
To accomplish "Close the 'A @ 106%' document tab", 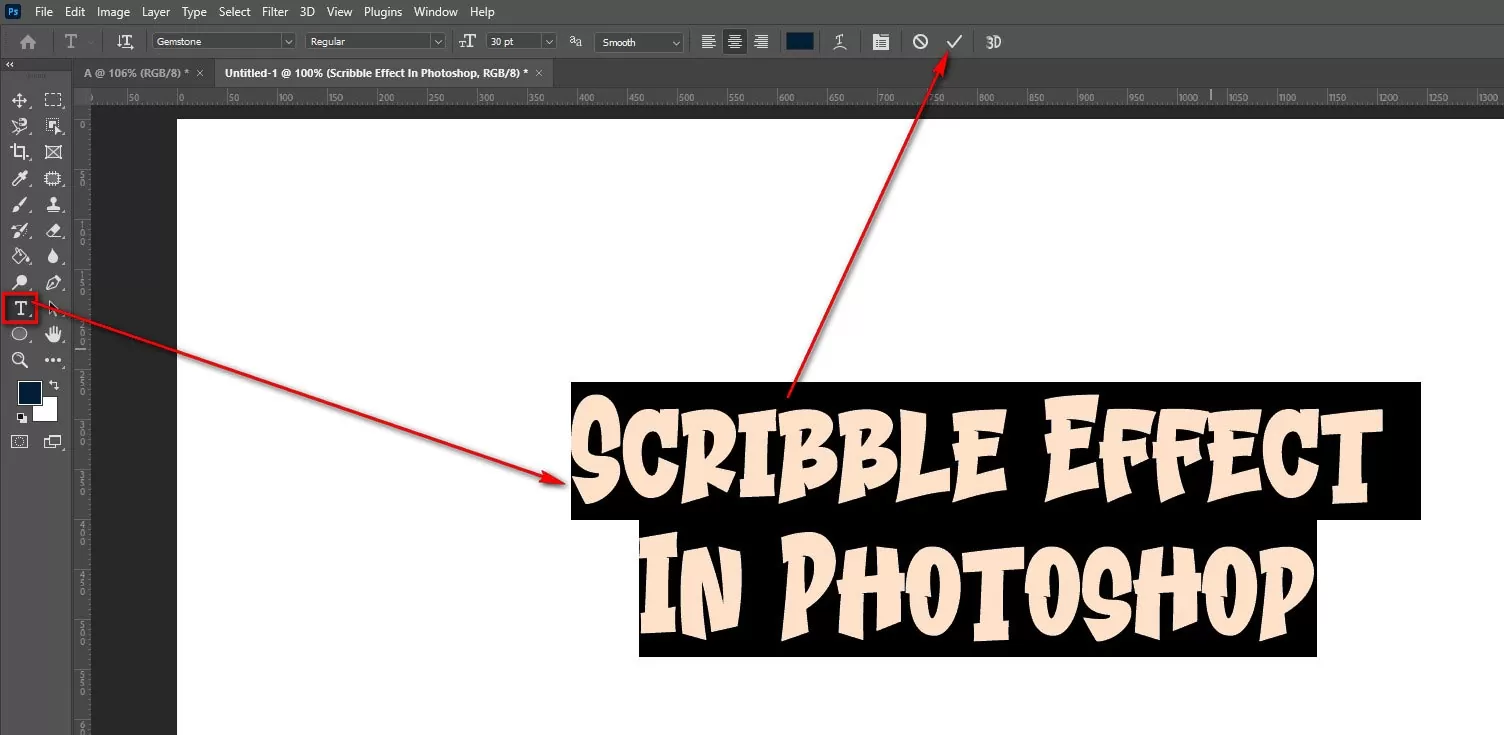I will pyautogui.click(x=200, y=73).
